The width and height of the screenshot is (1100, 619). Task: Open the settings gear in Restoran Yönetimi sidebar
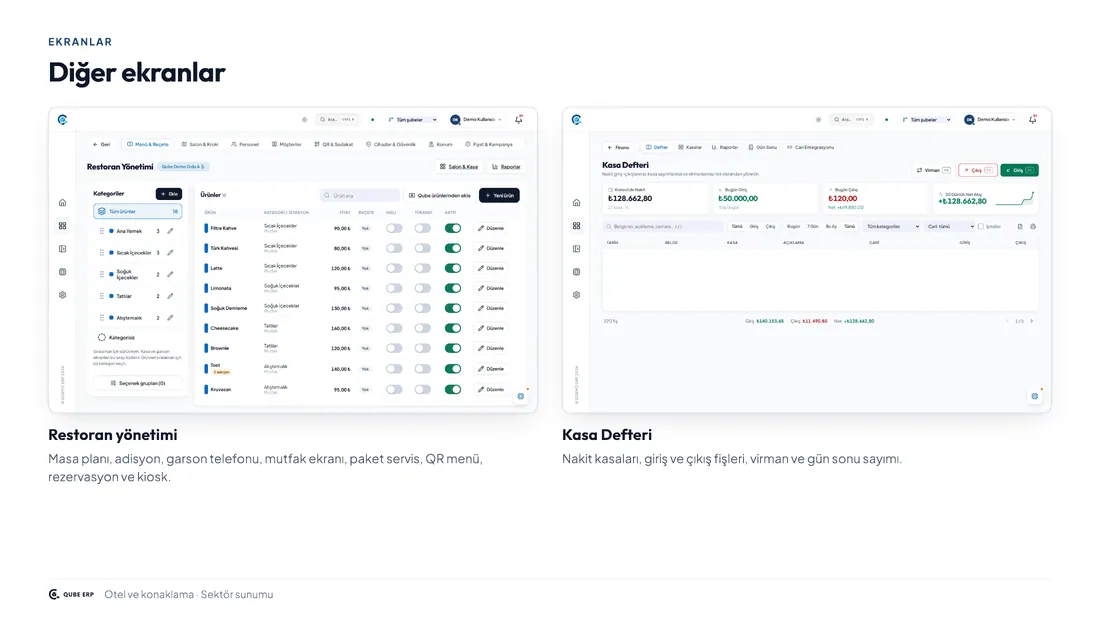62,295
